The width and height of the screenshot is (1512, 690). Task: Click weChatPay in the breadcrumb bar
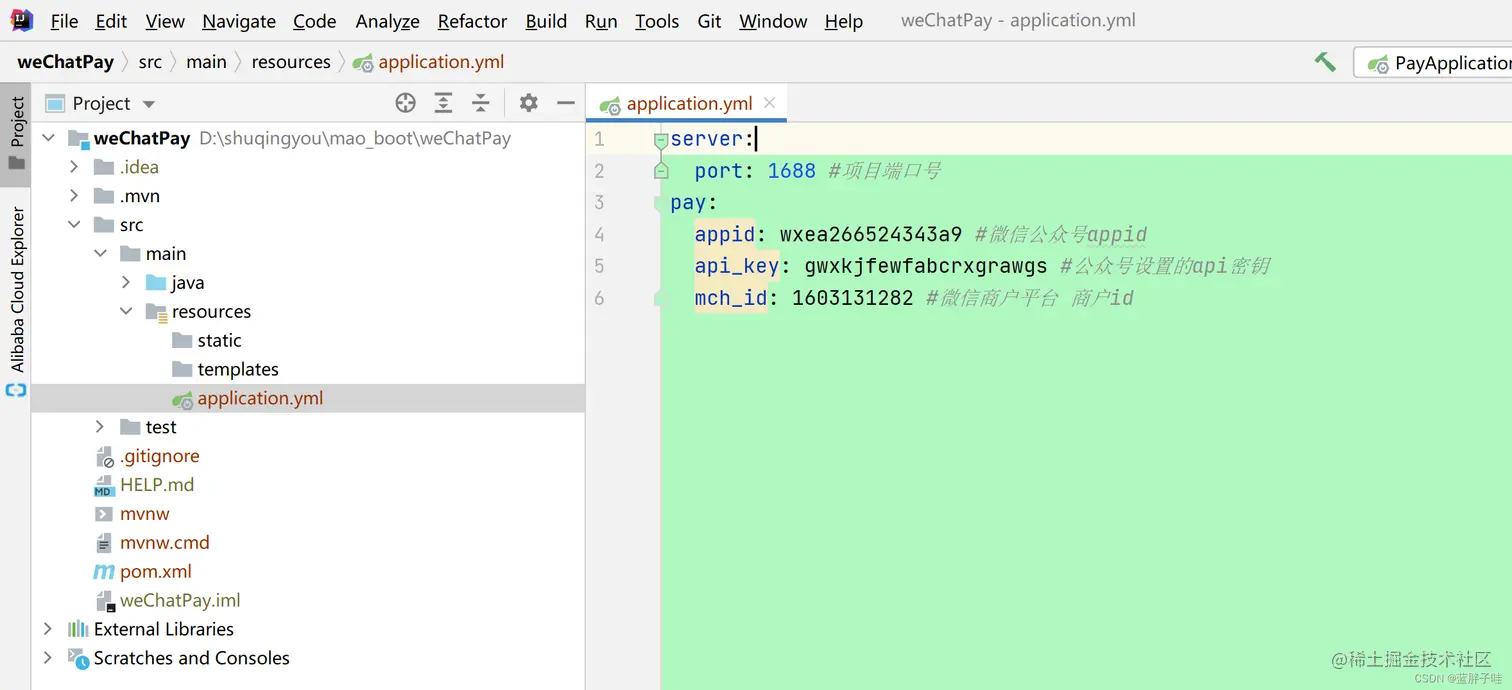[x=65, y=62]
